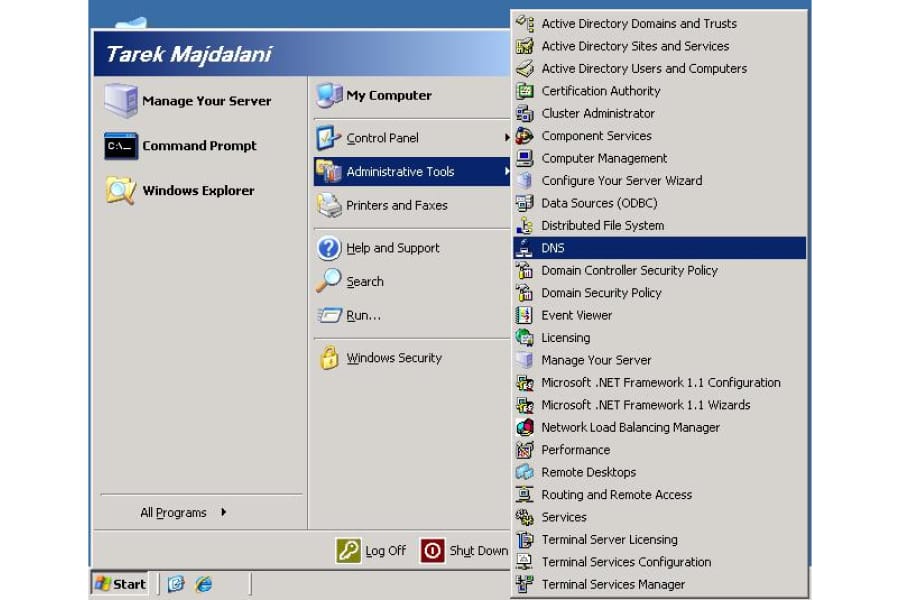Click the Remote Desktops icon
The width and height of the screenshot is (900, 600).
524,472
